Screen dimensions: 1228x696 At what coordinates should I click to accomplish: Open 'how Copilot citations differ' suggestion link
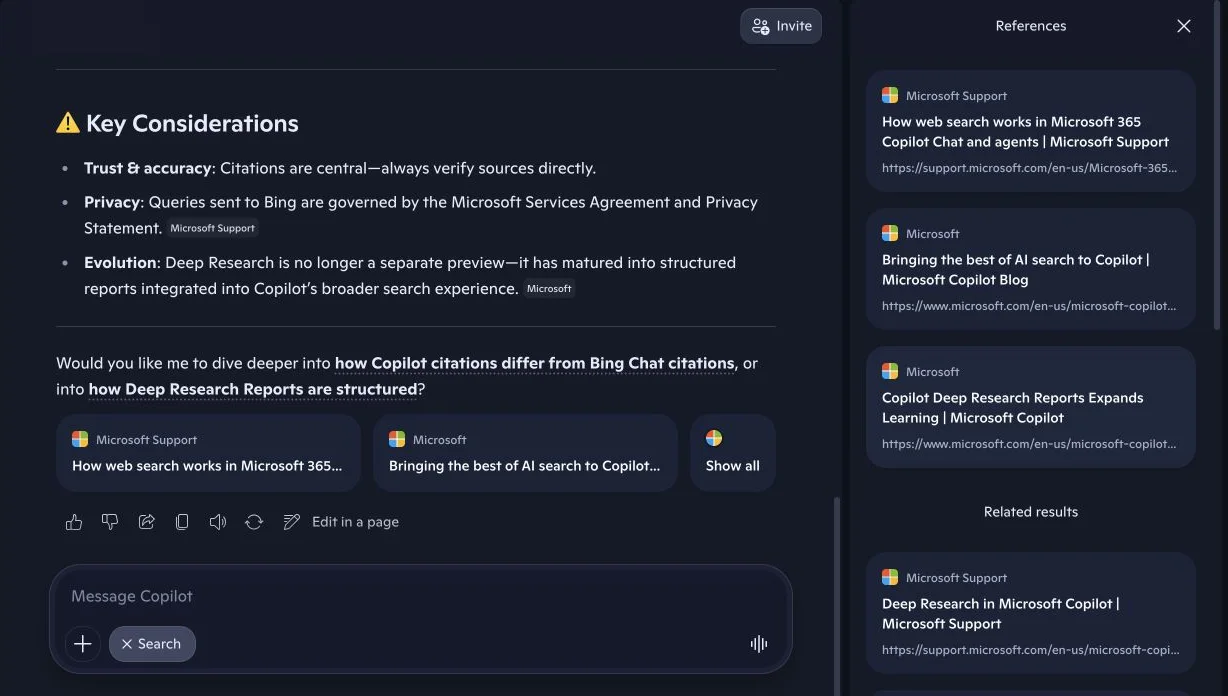[535, 363]
